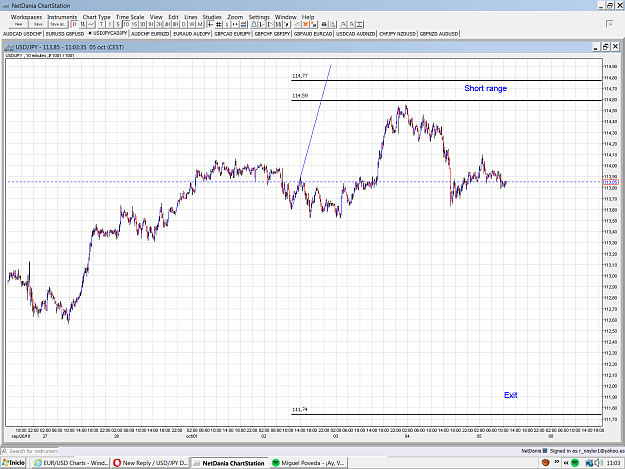Select the 1-minute time scale button
Viewport: 625px width, 469px height.
110,24
